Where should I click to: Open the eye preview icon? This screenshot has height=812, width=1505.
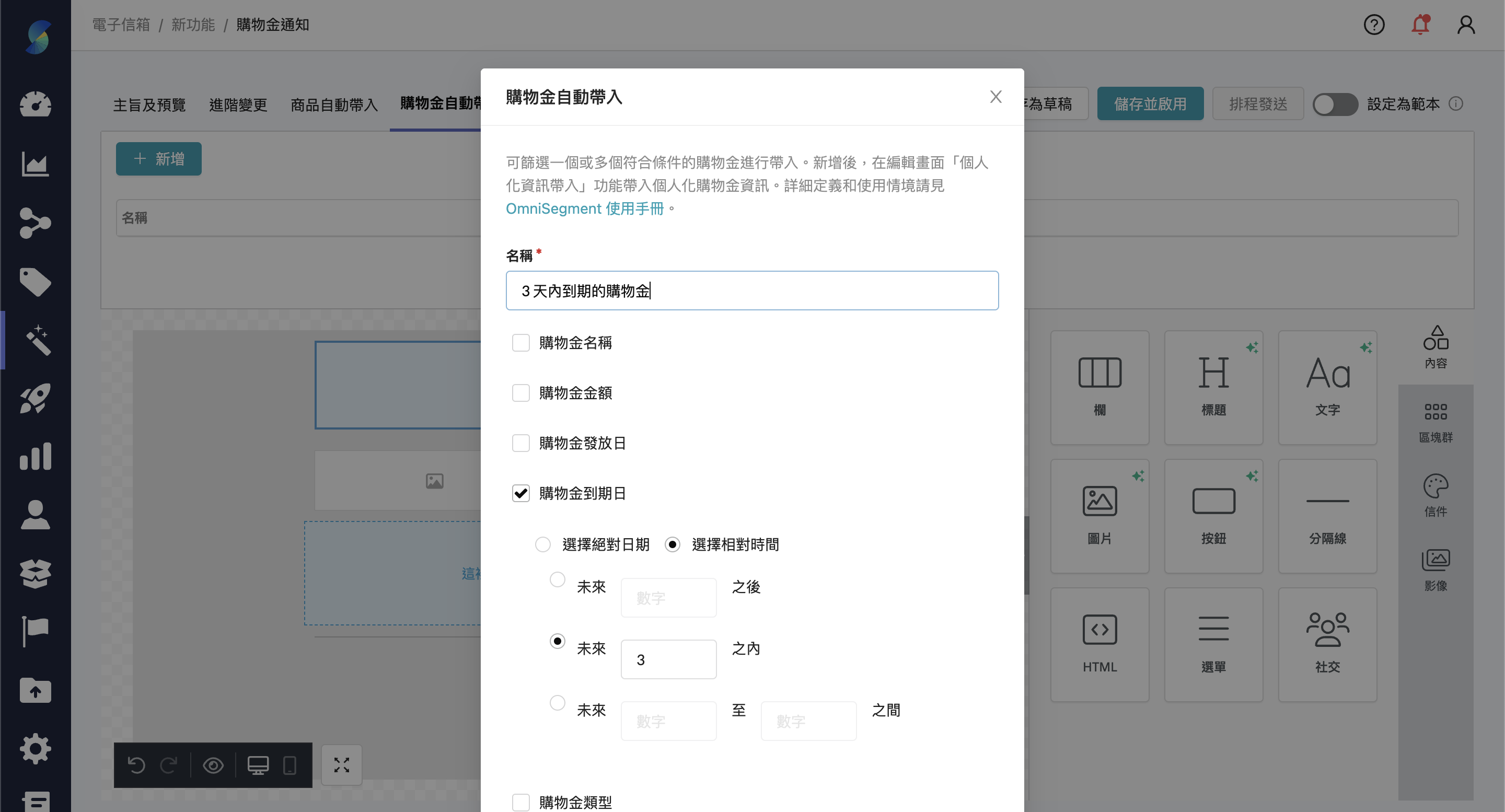[213, 765]
